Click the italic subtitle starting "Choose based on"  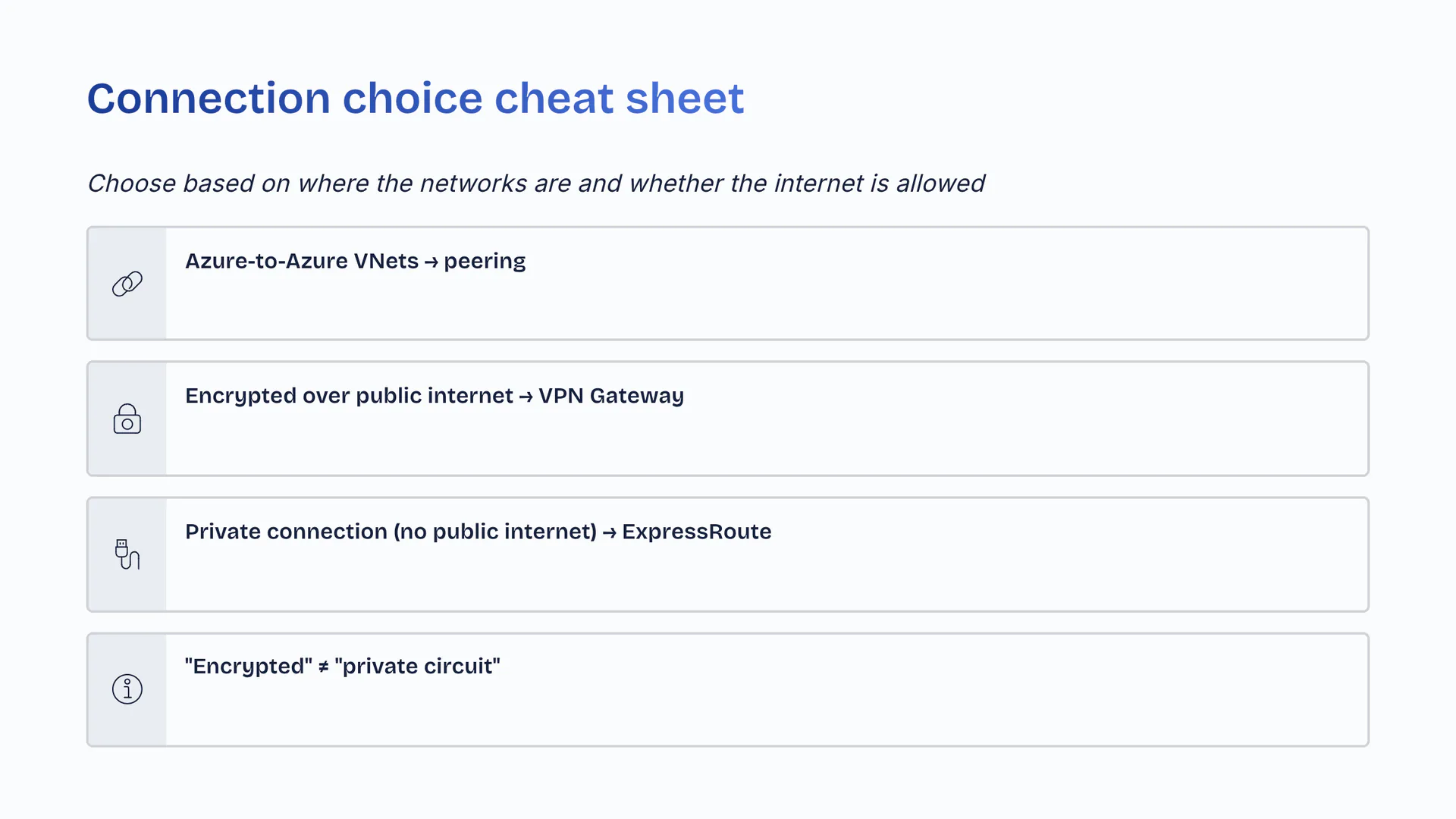pos(535,184)
